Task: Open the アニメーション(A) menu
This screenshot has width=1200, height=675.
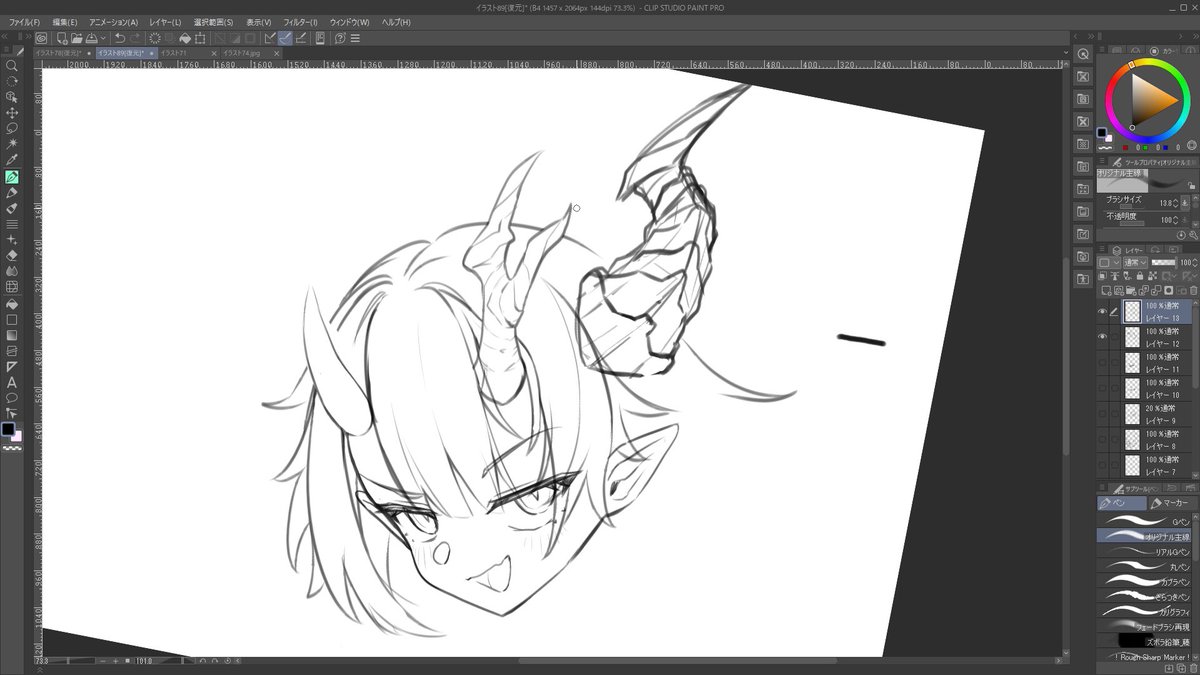Action: coord(113,22)
